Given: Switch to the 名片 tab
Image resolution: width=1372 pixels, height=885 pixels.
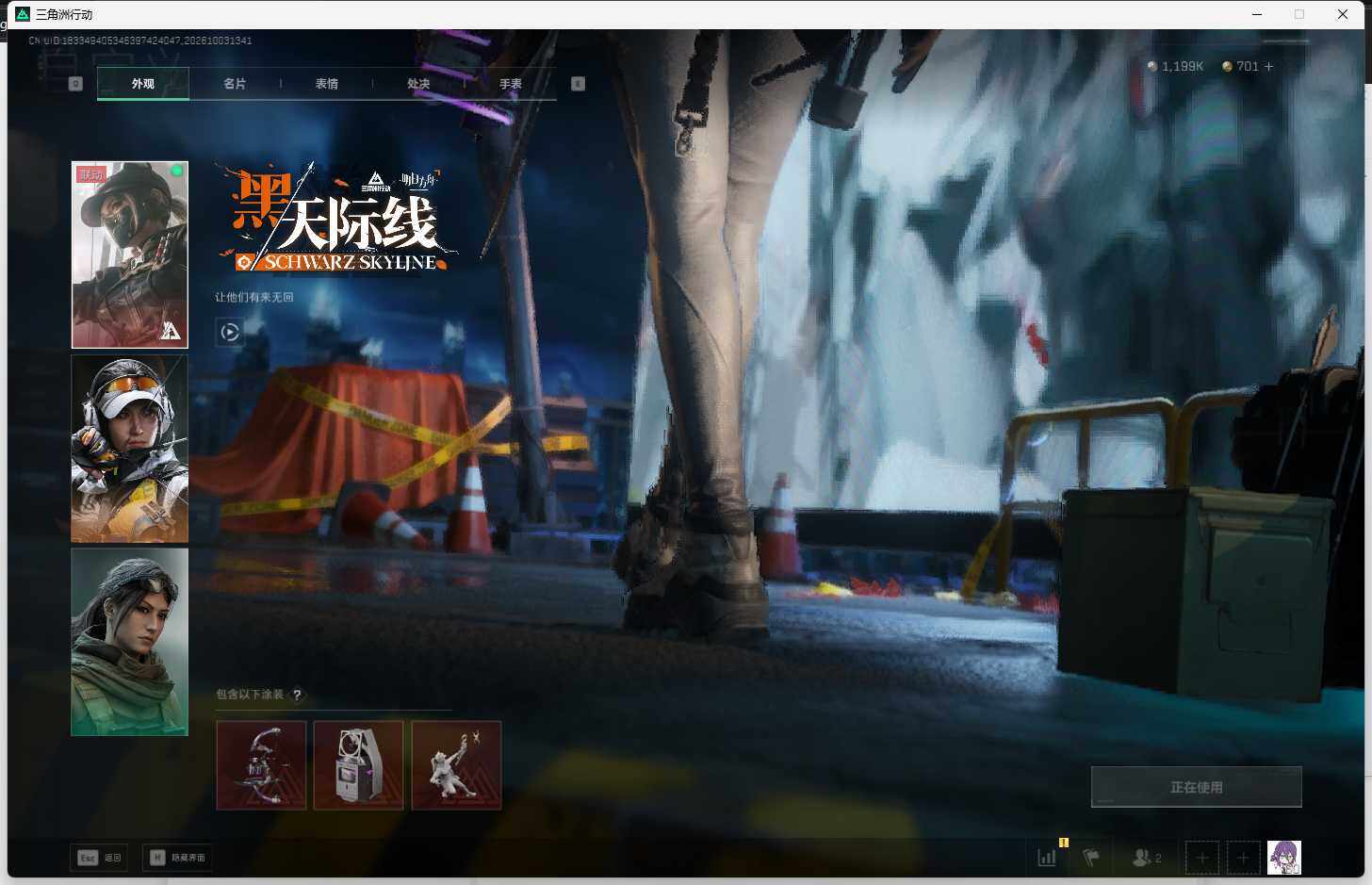Looking at the screenshot, I should [x=235, y=84].
